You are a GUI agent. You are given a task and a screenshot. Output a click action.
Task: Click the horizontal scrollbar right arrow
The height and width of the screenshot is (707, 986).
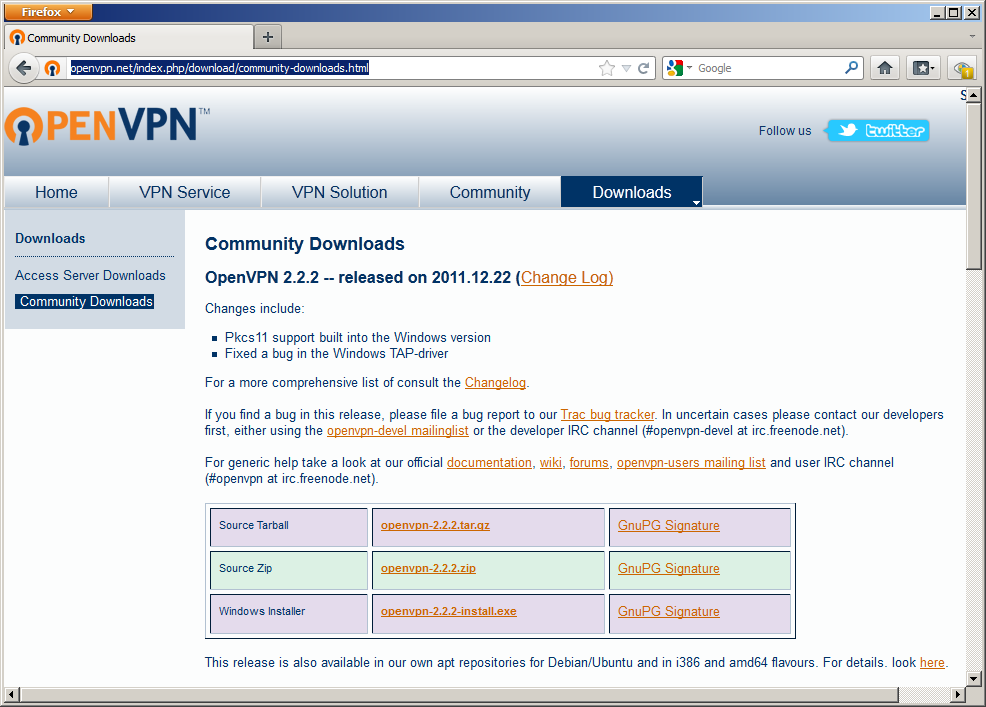pos(957,694)
